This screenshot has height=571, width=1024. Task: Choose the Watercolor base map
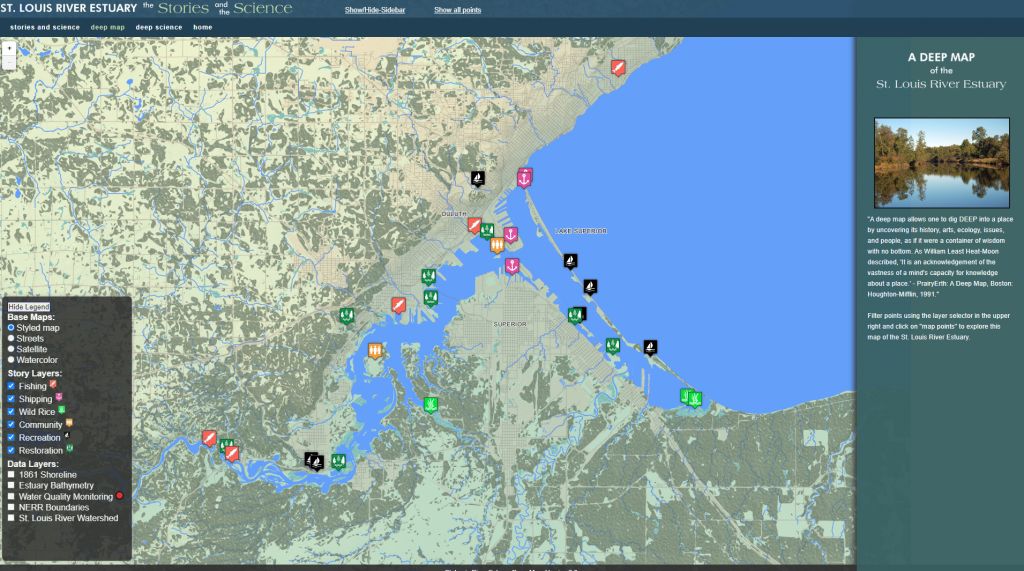(11, 360)
